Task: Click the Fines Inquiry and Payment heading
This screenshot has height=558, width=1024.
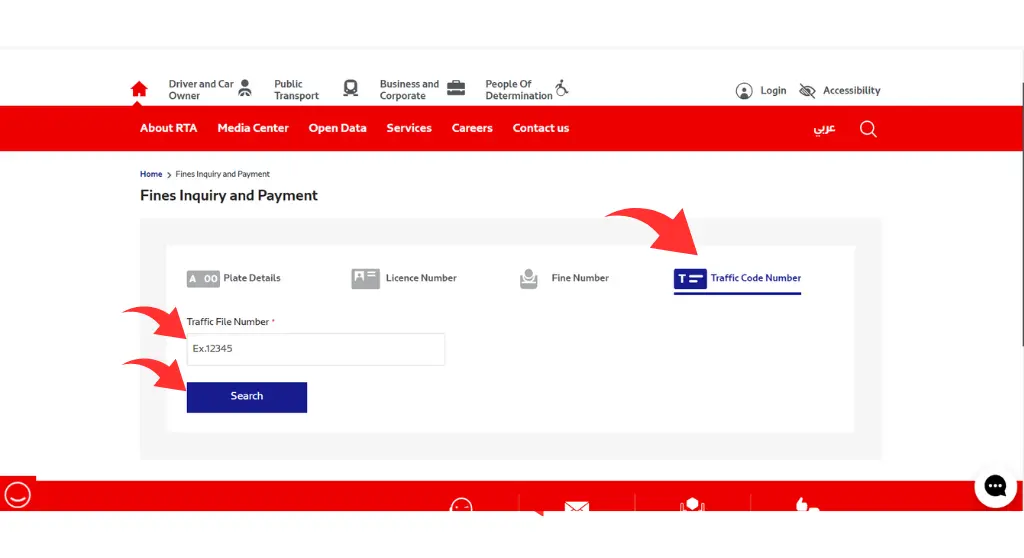Action: [x=229, y=195]
